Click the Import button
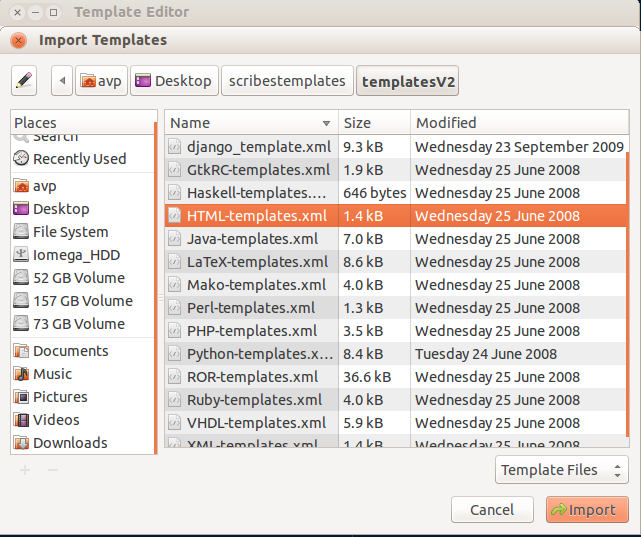This screenshot has height=537, width=641. [587, 510]
